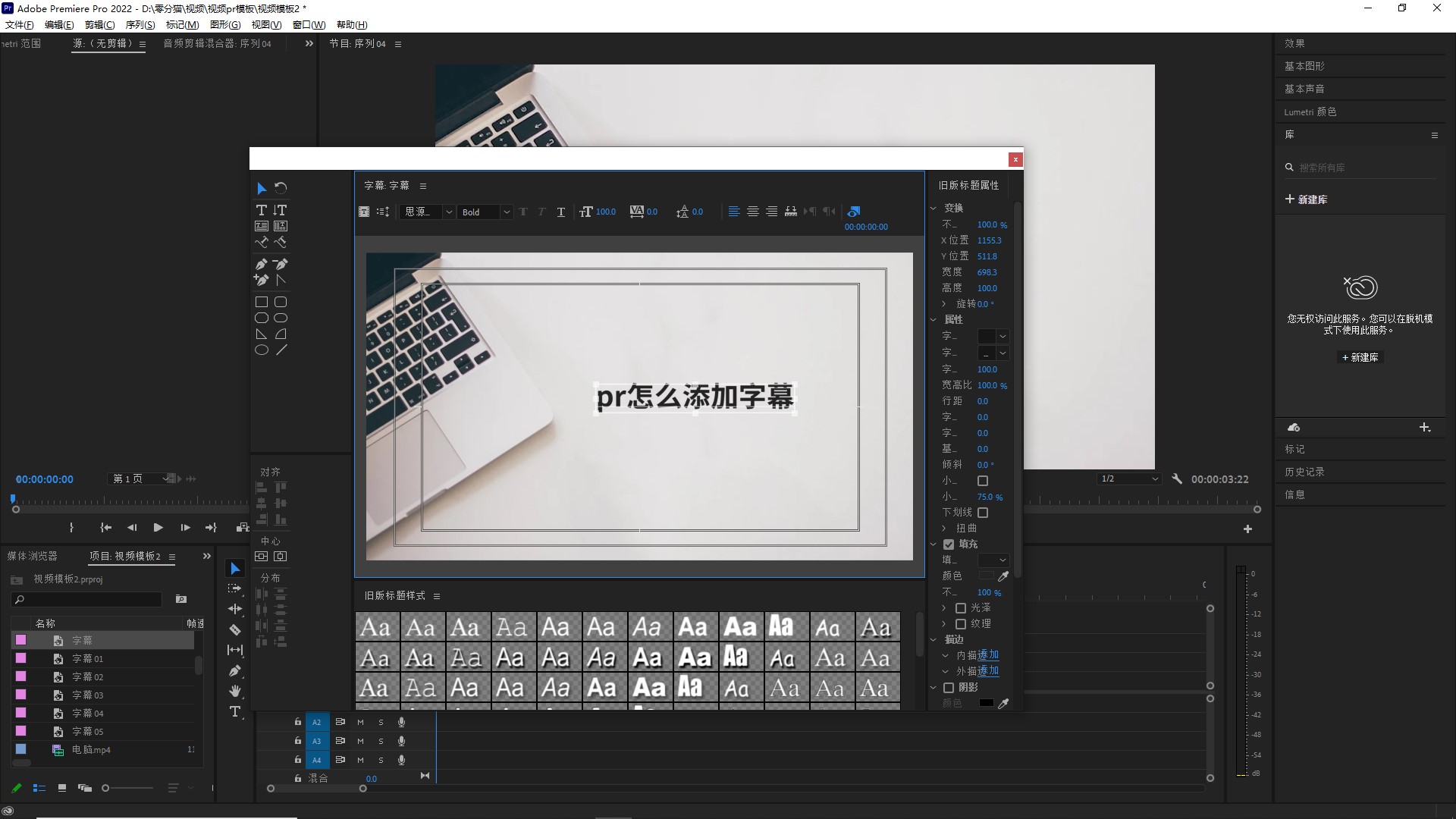Enable the 阴影 shadow checkbox
This screenshot has height=819, width=1456.
(949, 688)
